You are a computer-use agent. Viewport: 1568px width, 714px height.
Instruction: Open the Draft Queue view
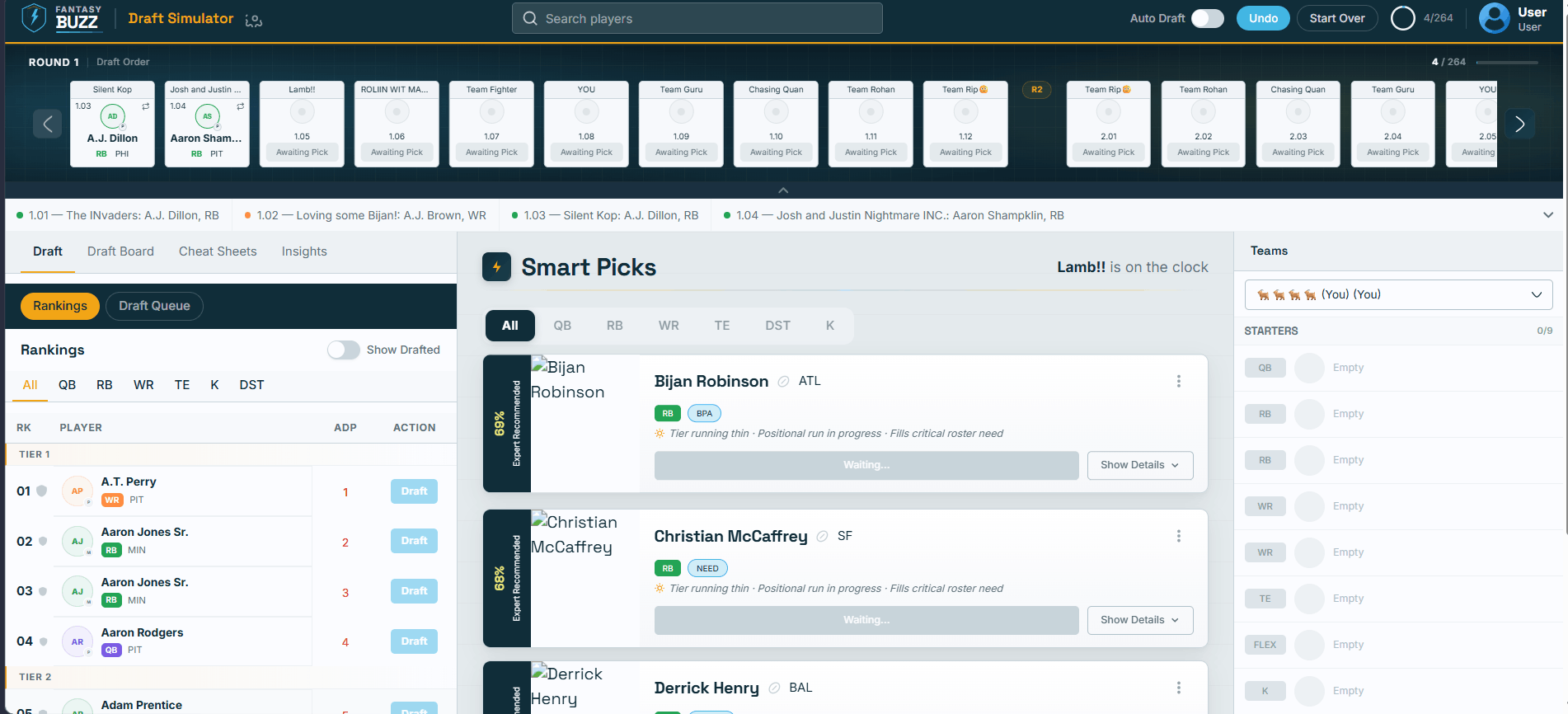coord(154,306)
